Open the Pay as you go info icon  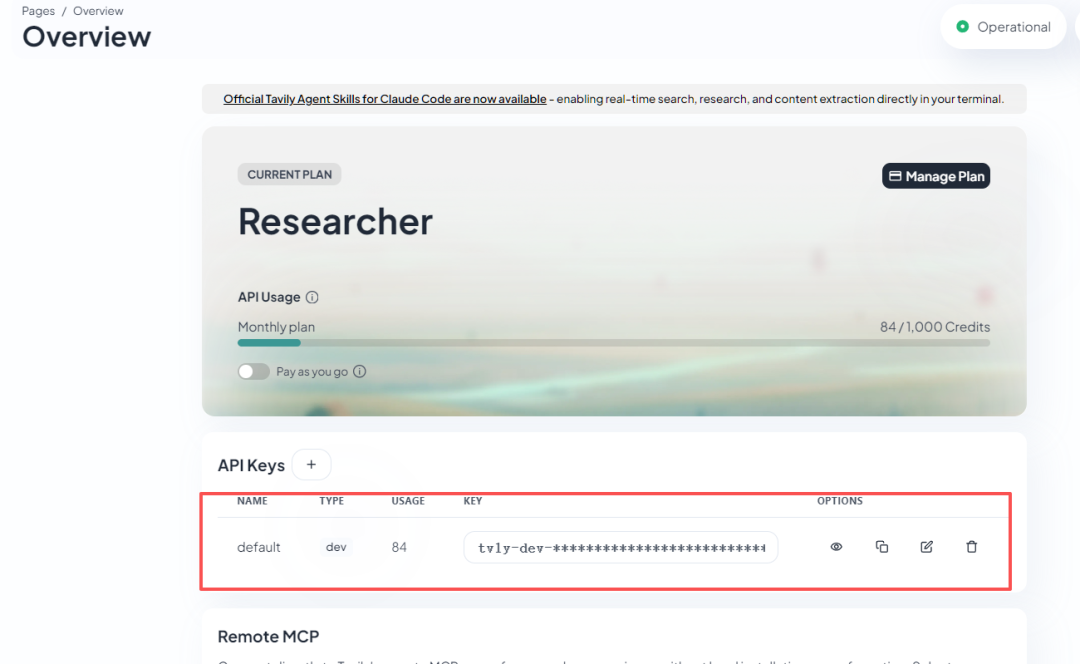360,372
